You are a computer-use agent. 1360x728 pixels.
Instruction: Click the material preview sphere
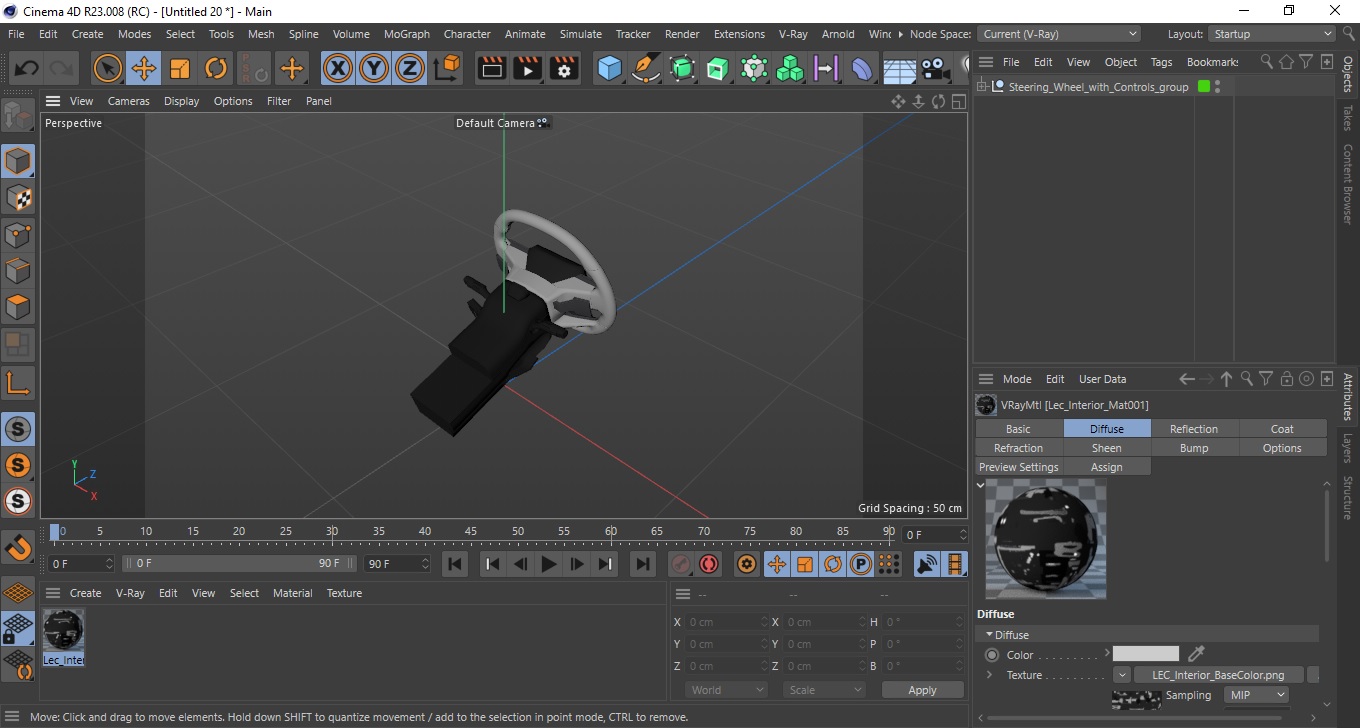[1046, 539]
